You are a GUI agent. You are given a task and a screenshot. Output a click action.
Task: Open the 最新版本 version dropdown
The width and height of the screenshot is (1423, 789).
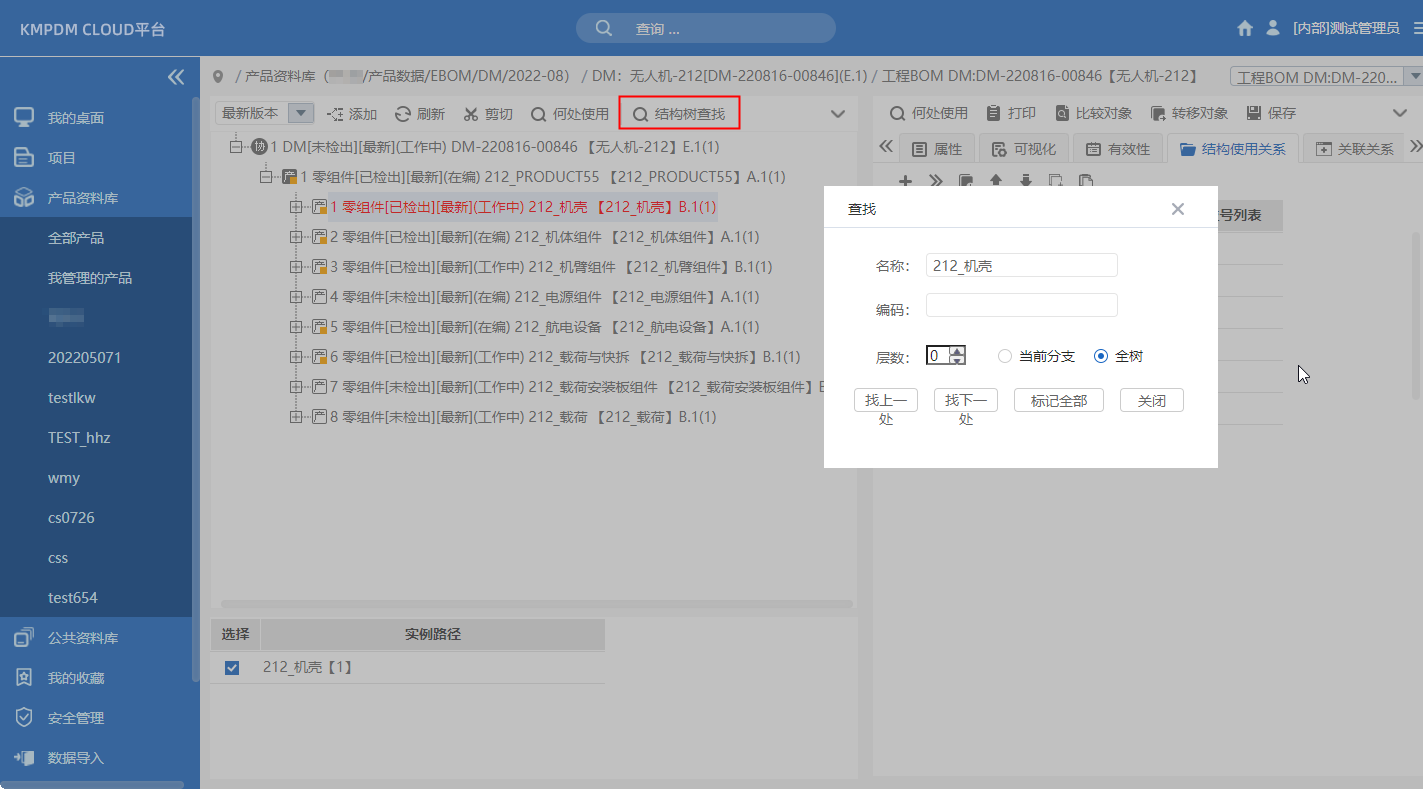[303, 114]
